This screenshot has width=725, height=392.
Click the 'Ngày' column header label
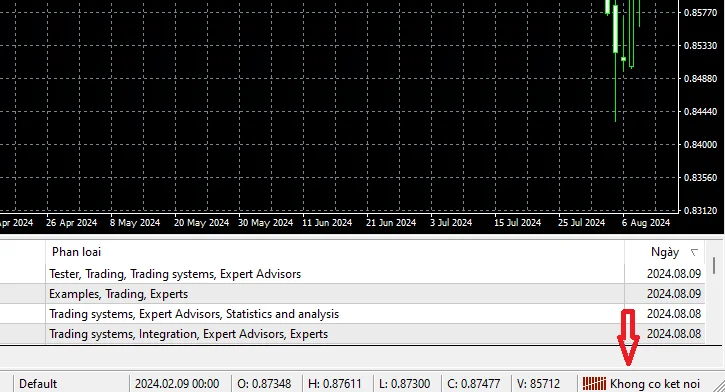pos(665,252)
